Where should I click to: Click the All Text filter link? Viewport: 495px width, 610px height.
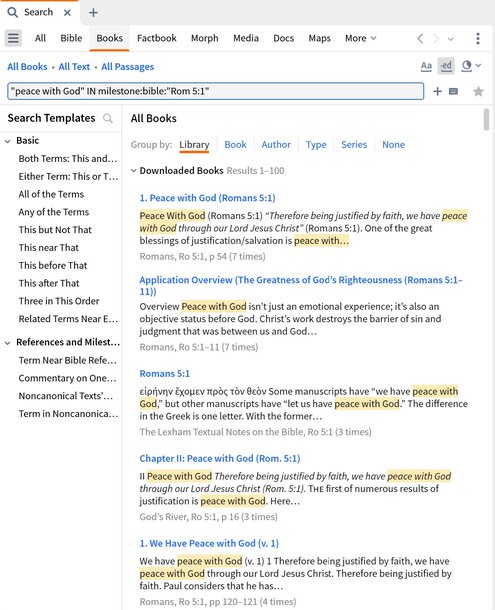[74, 67]
